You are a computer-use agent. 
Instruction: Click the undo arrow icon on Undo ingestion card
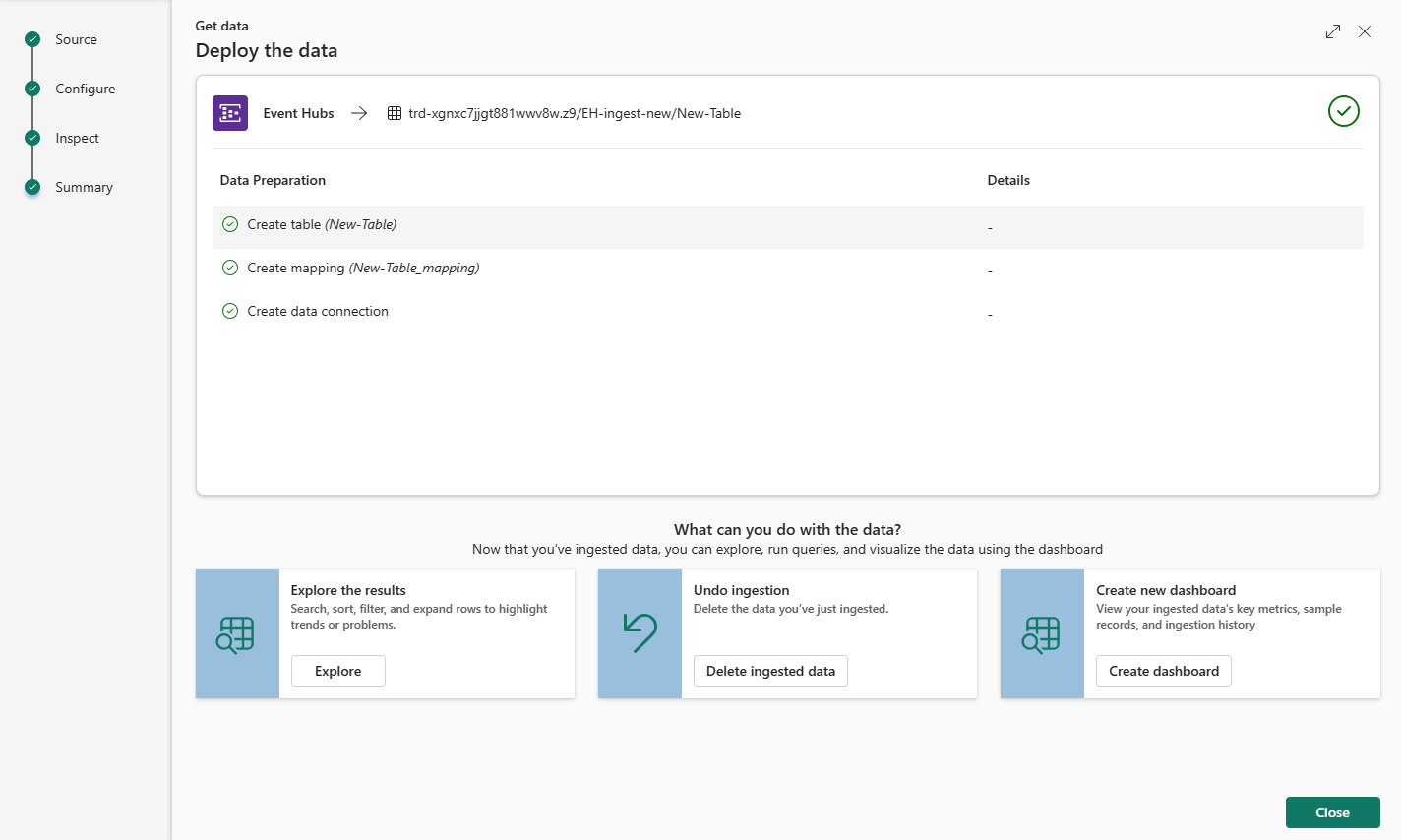click(x=639, y=633)
